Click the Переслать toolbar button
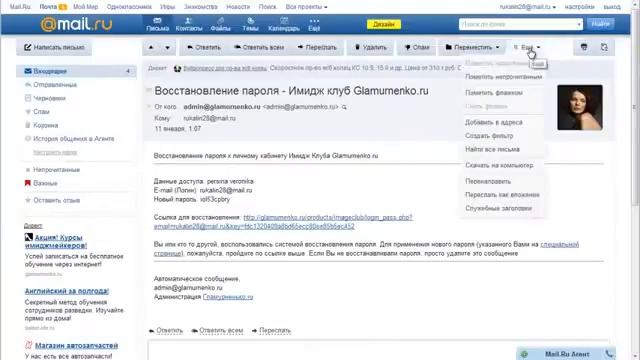The image size is (640, 360). (x=317, y=47)
